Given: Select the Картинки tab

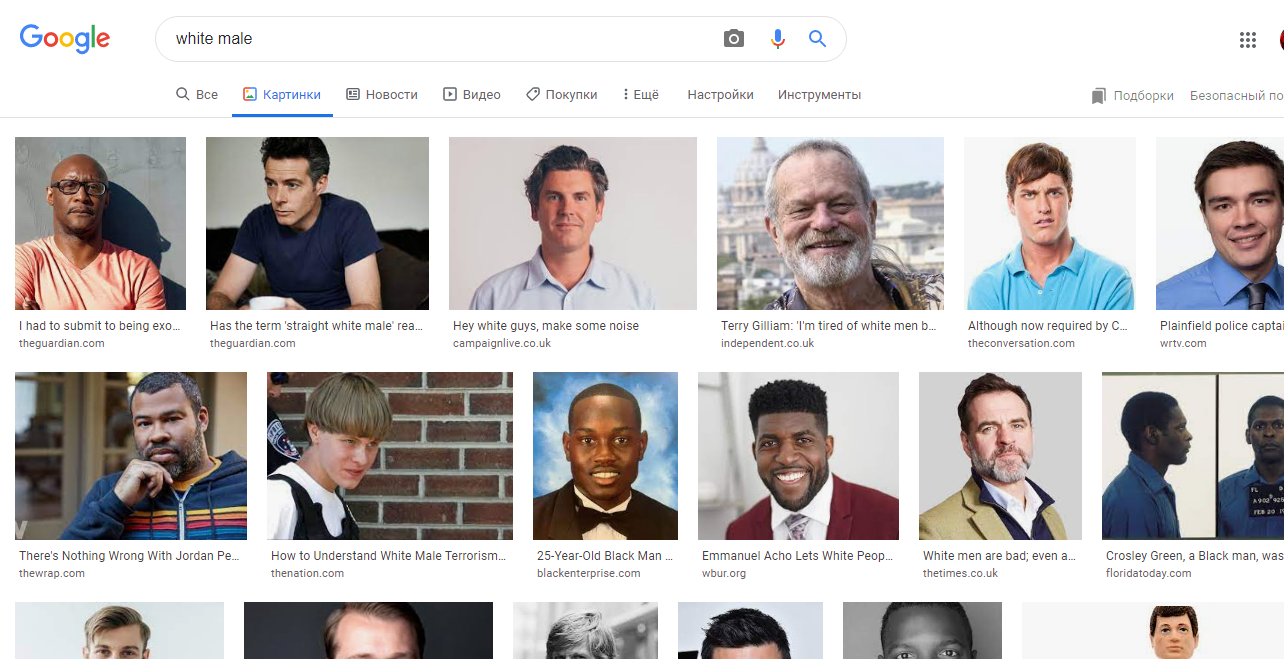Looking at the screenshot, I should [282, 94].
